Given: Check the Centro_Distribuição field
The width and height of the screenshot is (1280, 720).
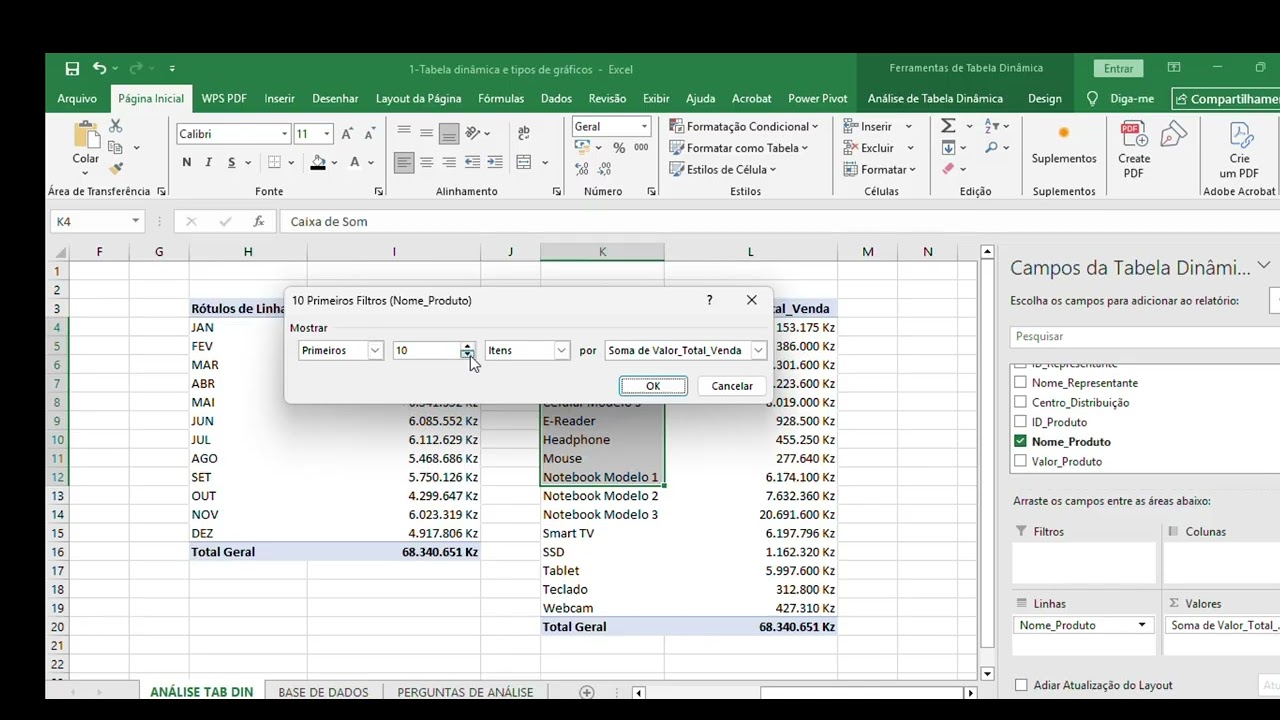Looking at the screenshot, I should pyautogui.click(x=1020, y=402).
